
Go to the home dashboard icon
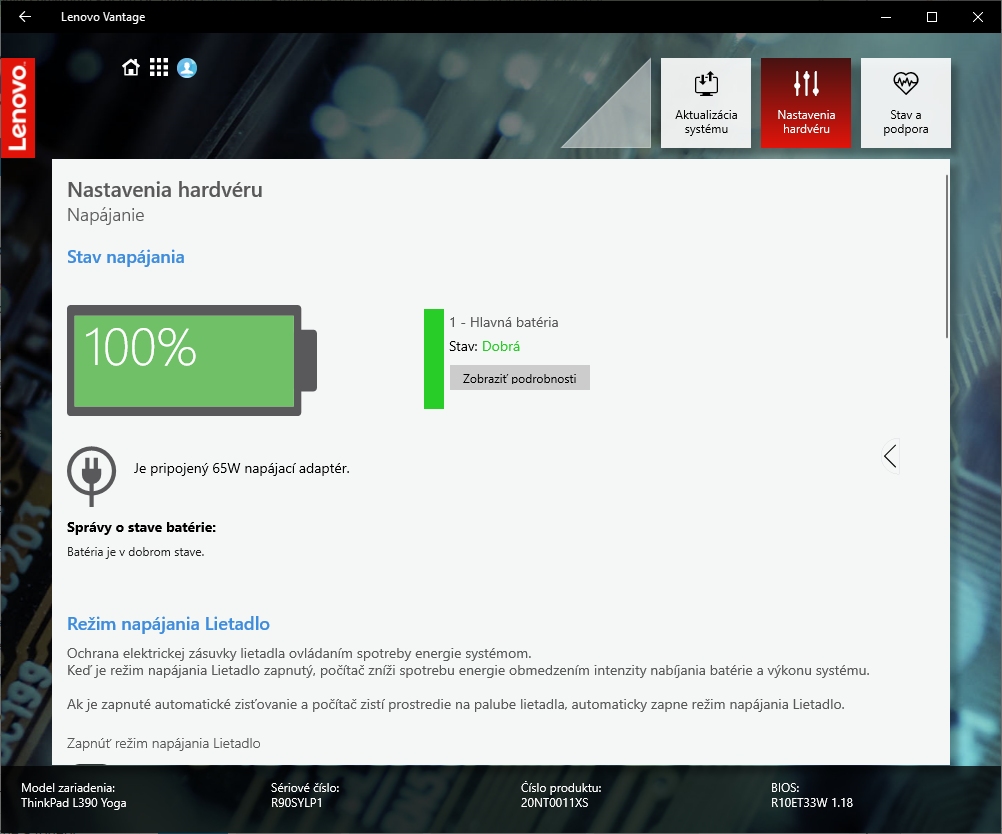click(130, 68)
